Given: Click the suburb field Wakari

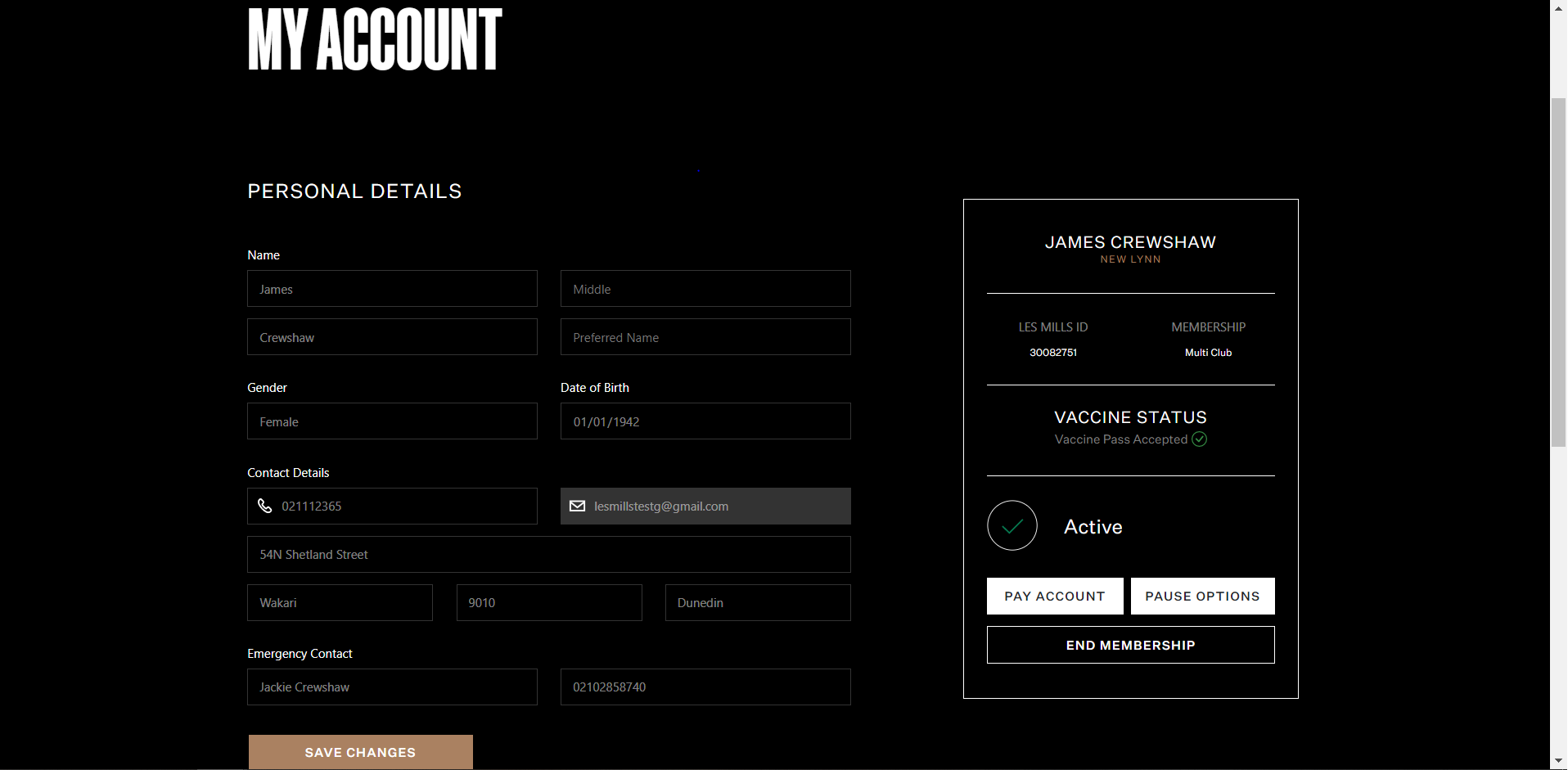Looking at the screenshot, I should point(340,602).
